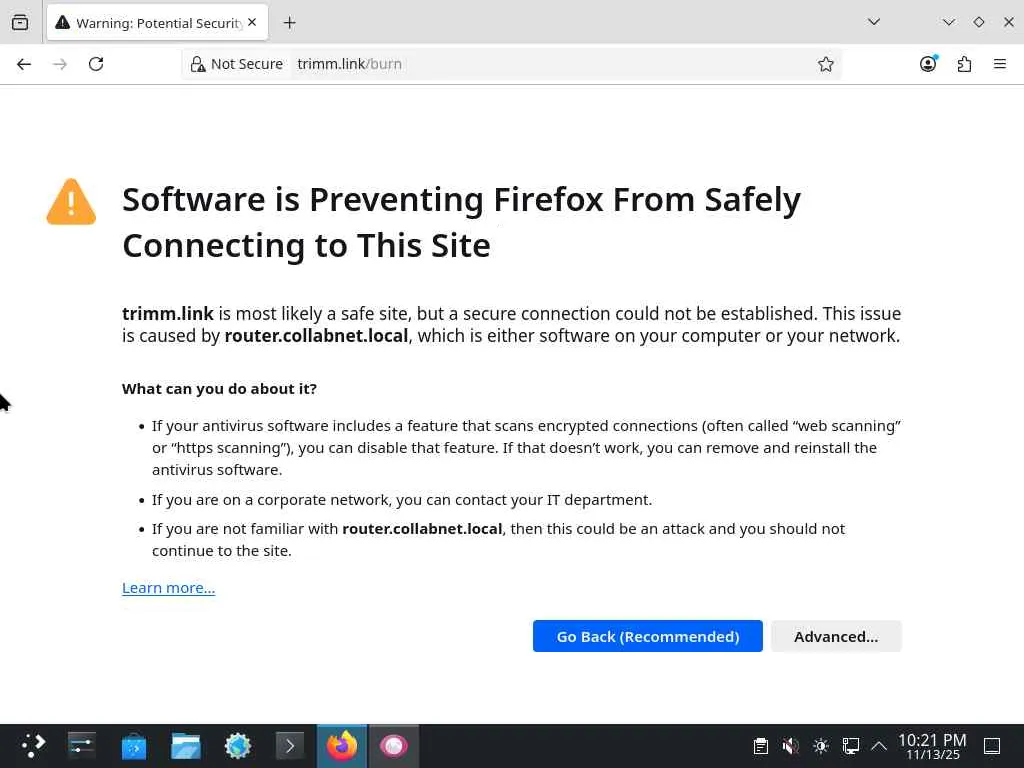Screen dimensions: 1024x768
Task: Toggle the muted audio volume tray icon
Action: [790, 746]
